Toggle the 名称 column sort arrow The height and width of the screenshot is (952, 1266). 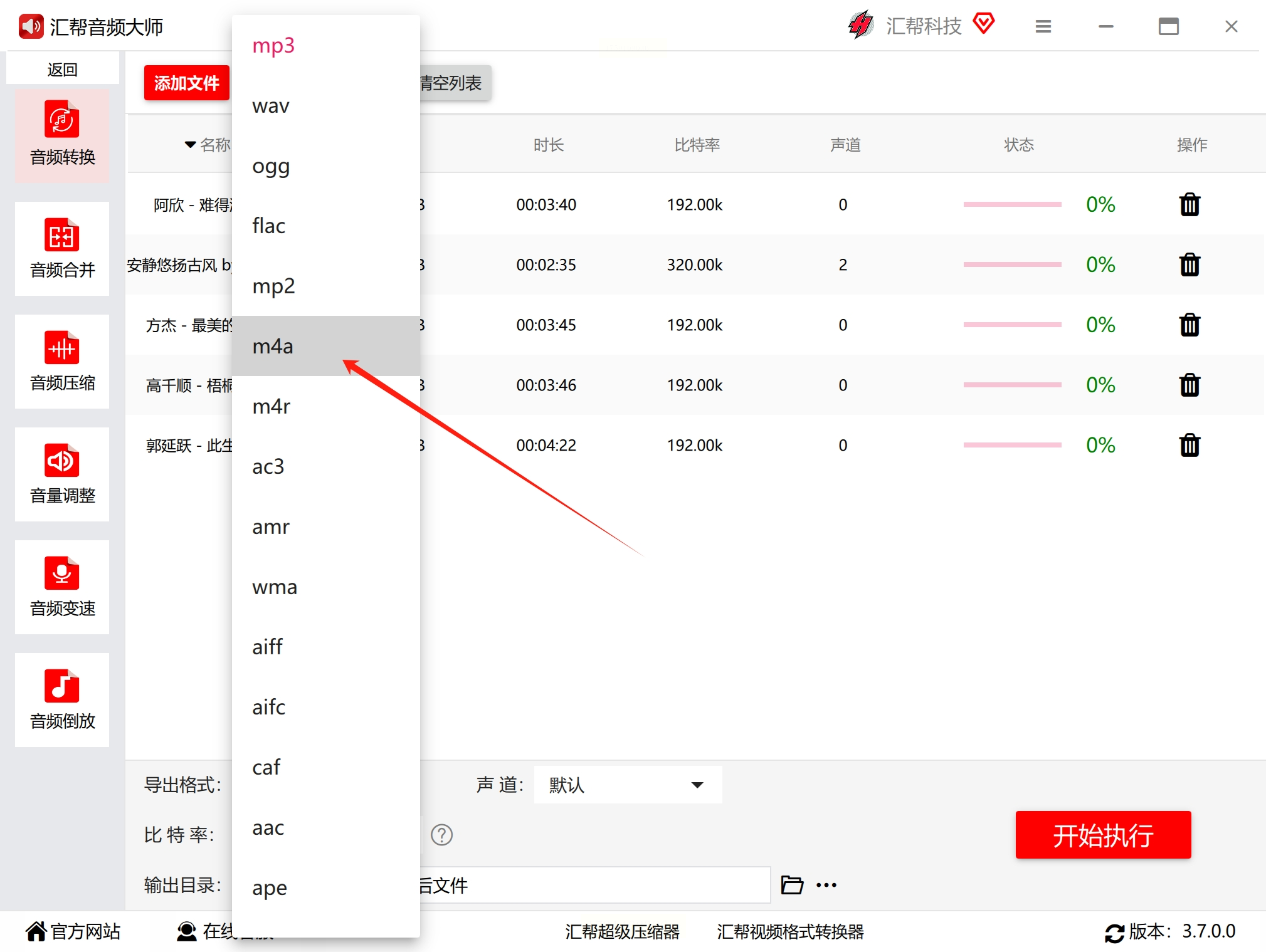[190, 145]
